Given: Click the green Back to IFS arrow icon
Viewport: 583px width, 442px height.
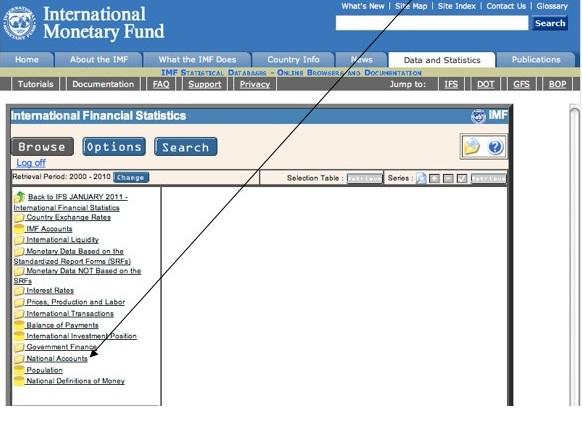Looking at the screenshot, I should point(20,197).
